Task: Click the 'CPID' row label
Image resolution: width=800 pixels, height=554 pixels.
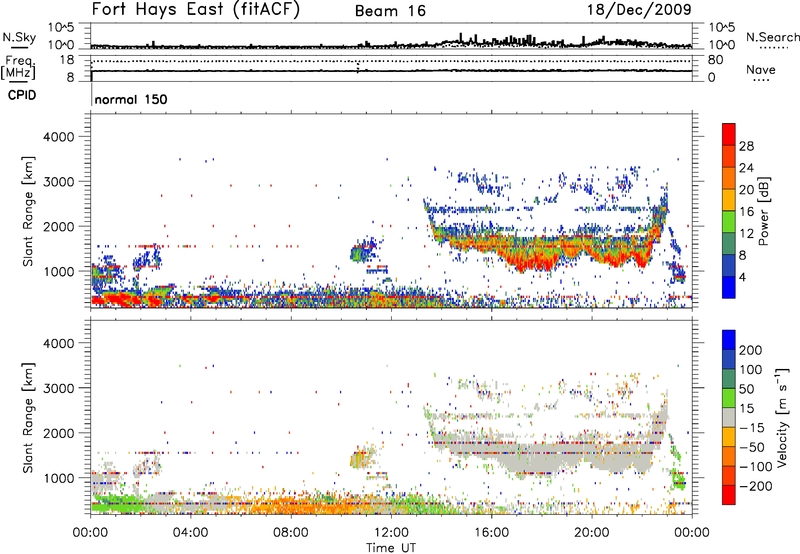Action: (x=22, y=95)
